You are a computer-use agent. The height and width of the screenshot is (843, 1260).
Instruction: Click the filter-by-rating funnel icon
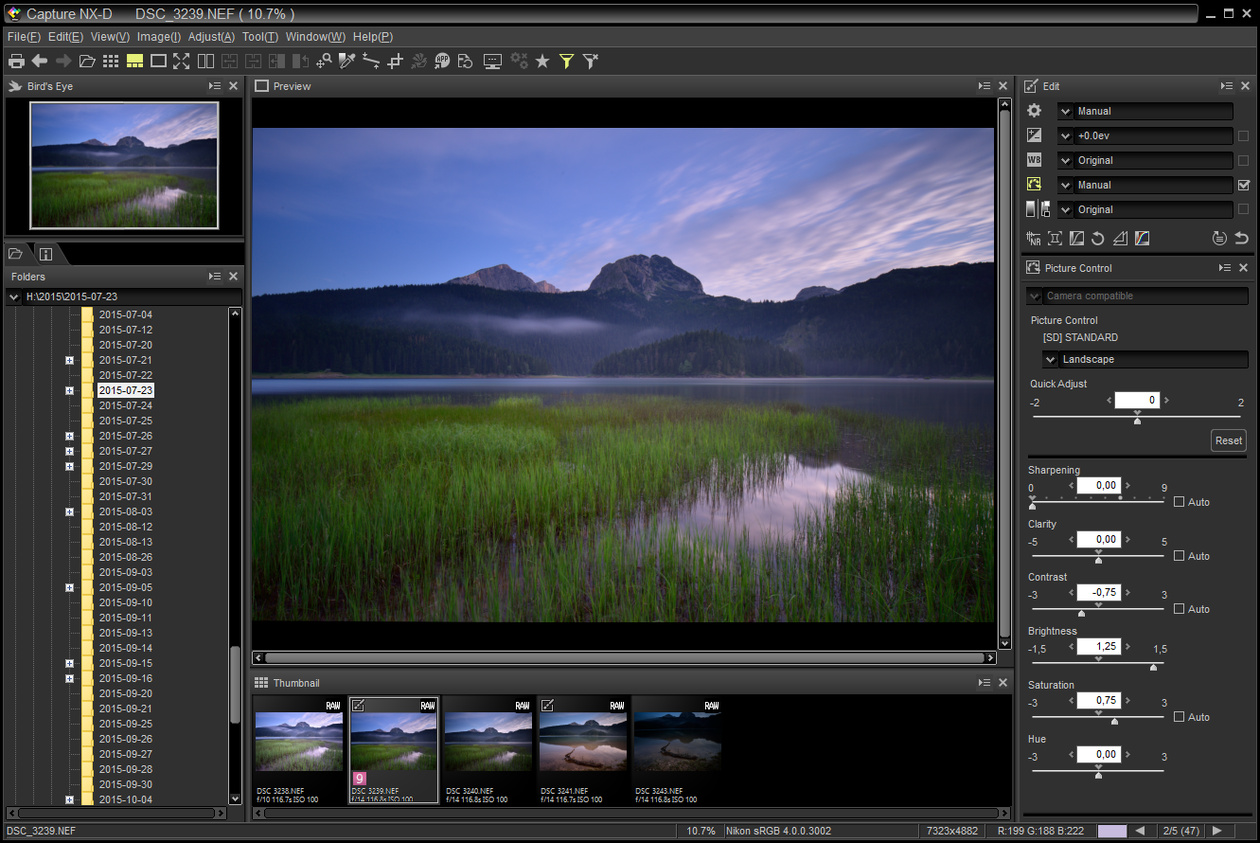pos(566,61)
